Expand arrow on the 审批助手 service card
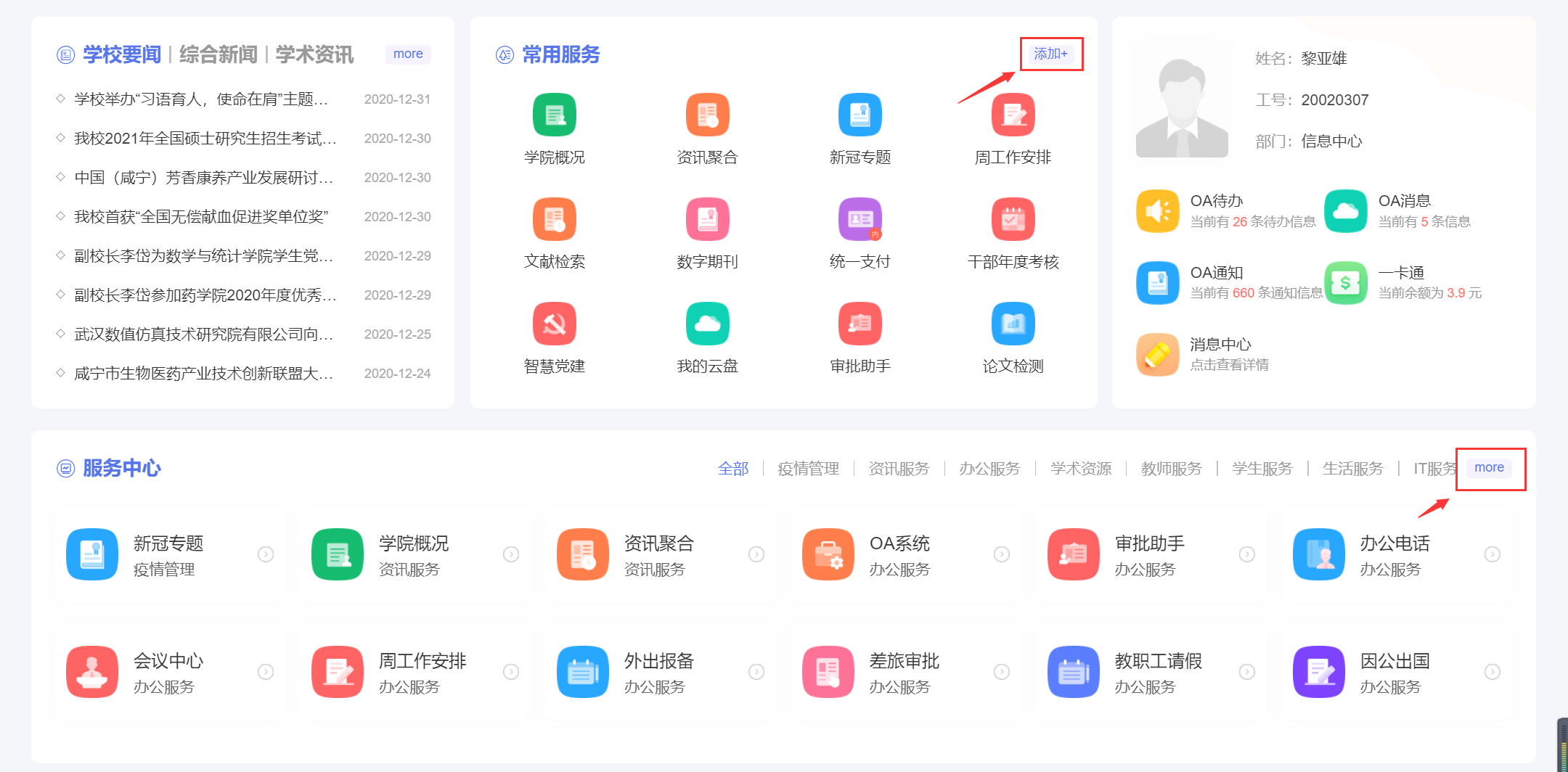 pos(1247,554)
